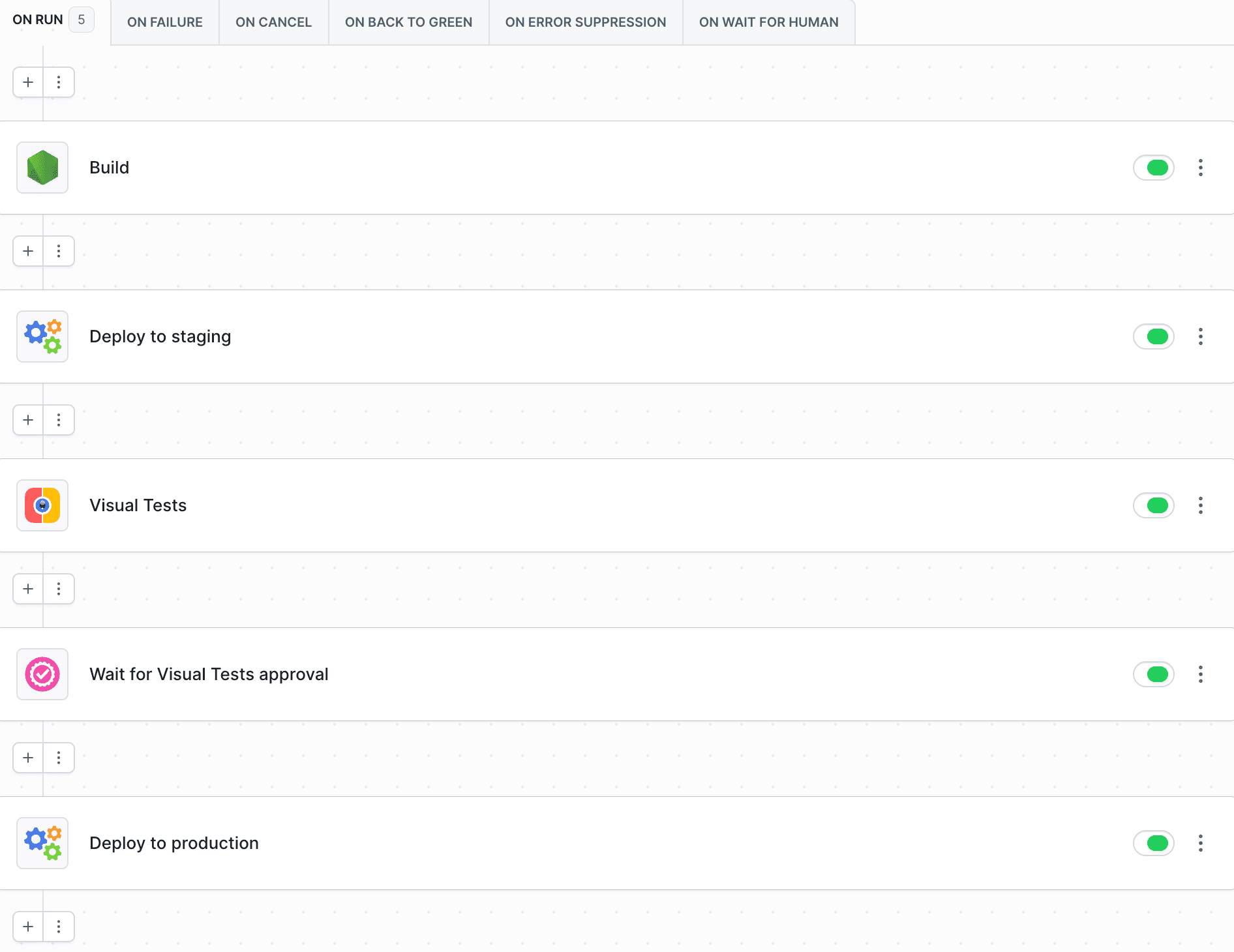Switch to the ON CANCEL tab
This screenshot has height=952, width=1234.
tap(274, 22)
